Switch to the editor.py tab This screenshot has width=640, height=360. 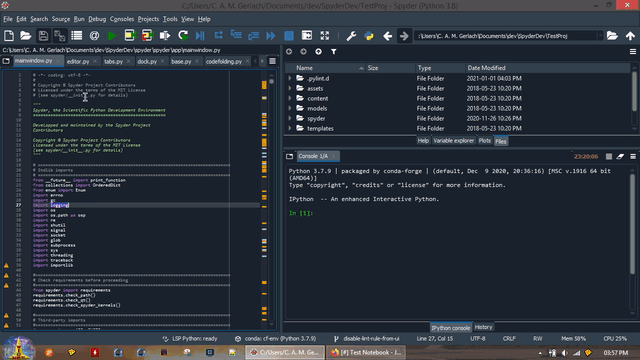78,61
